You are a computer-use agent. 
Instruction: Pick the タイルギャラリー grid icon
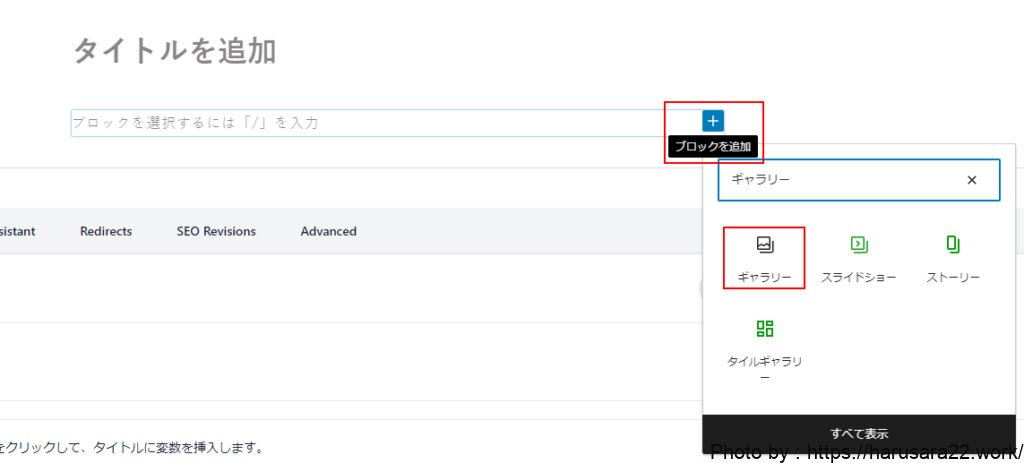tap(764, 329)
